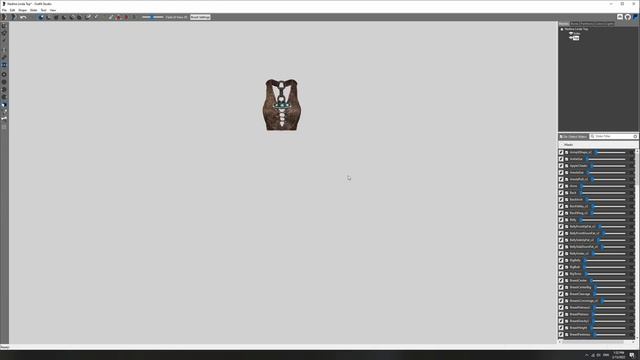The height and width of the screenshot is (360, 640).
Task: Click the Undo arrow icon in toolbar
Action: point(23,17)
